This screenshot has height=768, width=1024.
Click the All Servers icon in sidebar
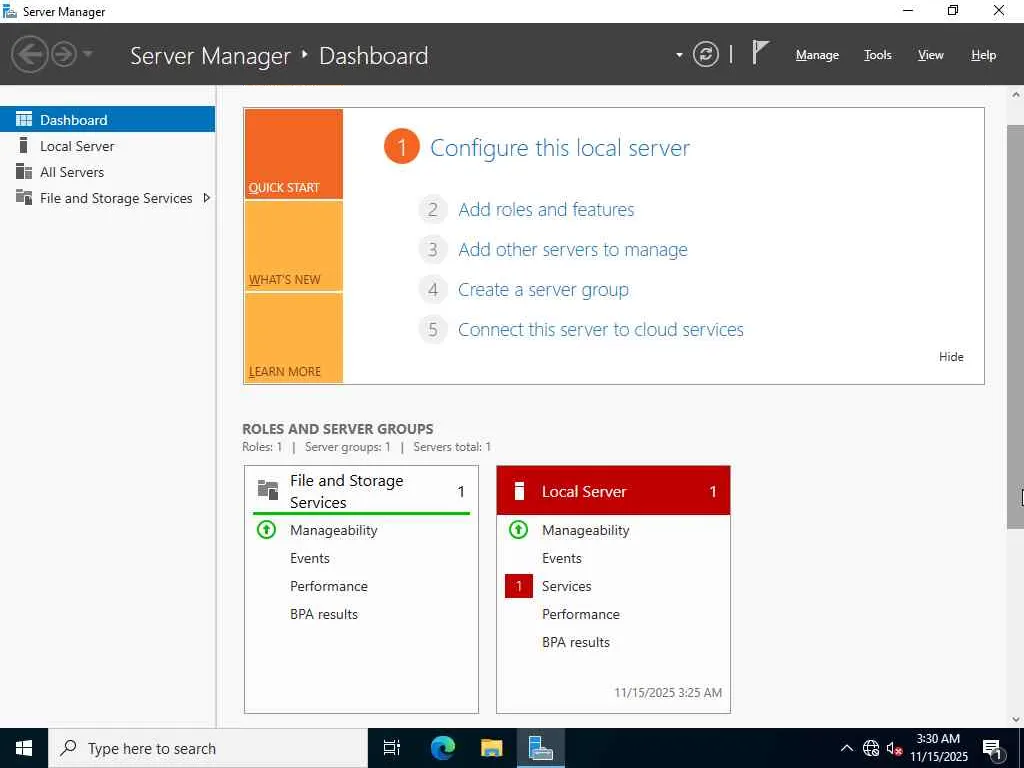24,171
